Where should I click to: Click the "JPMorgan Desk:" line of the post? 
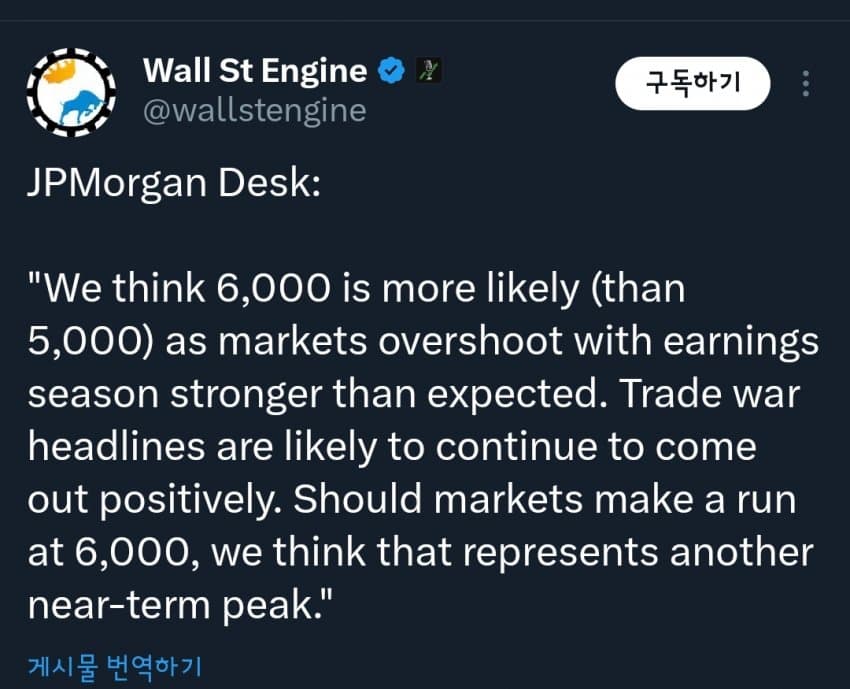click(174, 183)
